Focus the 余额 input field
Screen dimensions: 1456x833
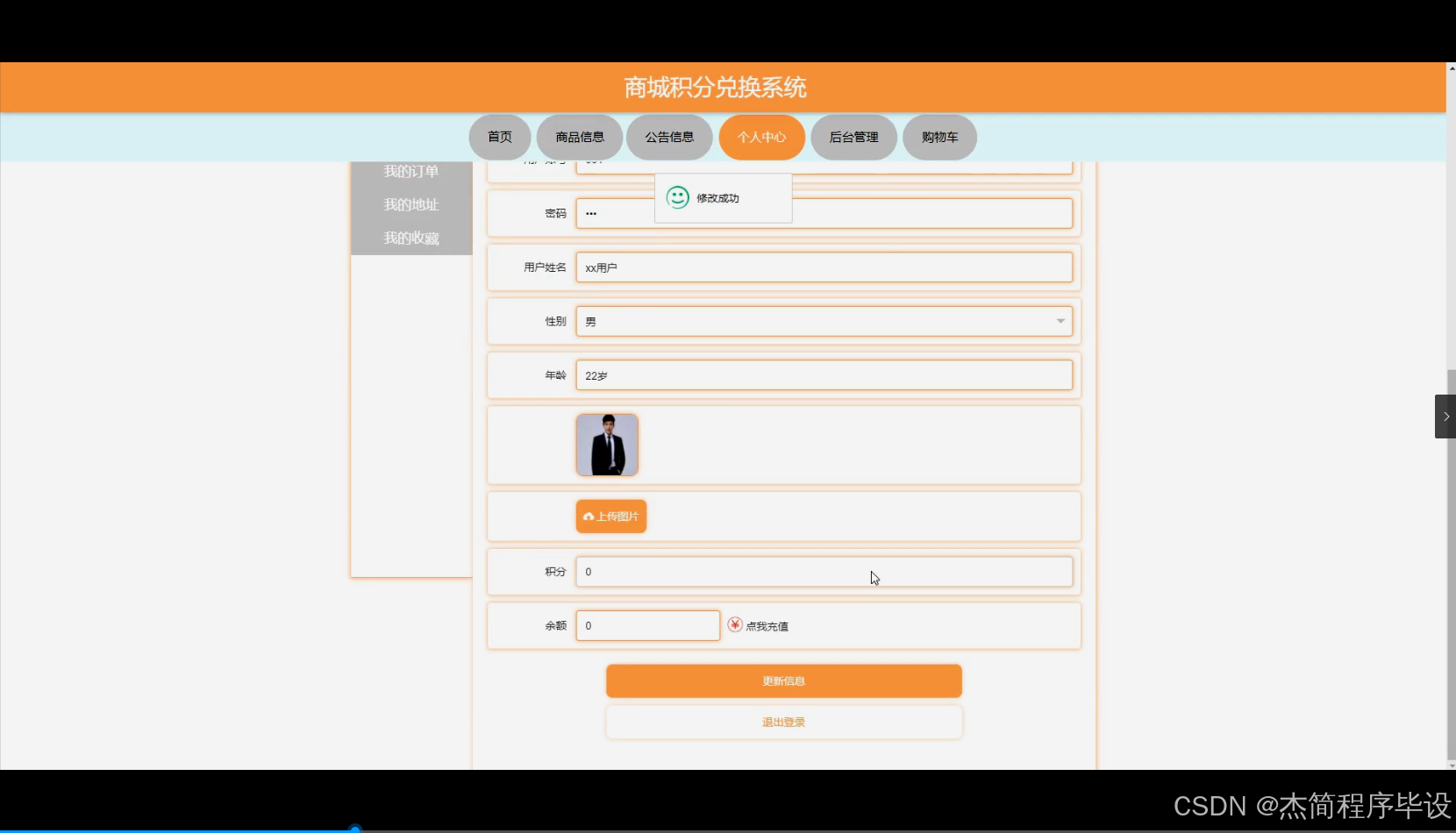point(648,625)
